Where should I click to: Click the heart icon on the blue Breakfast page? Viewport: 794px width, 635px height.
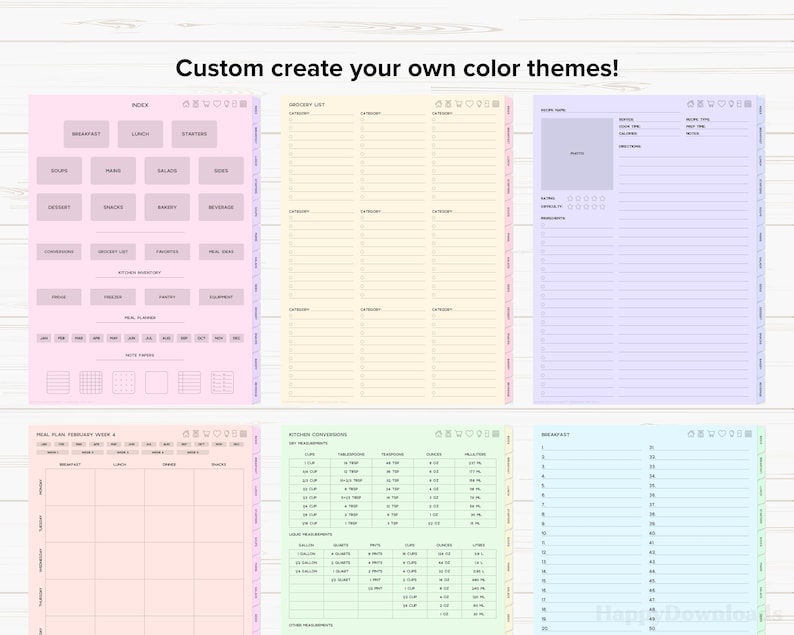[722, 434]
